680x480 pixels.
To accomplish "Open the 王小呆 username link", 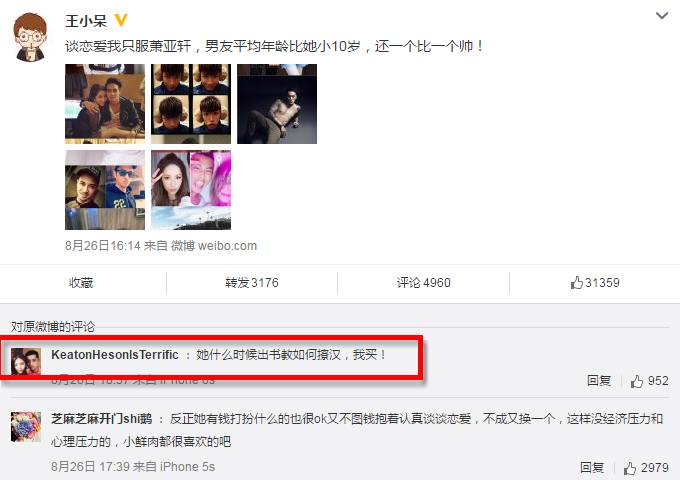I will [x=86, y=20].
